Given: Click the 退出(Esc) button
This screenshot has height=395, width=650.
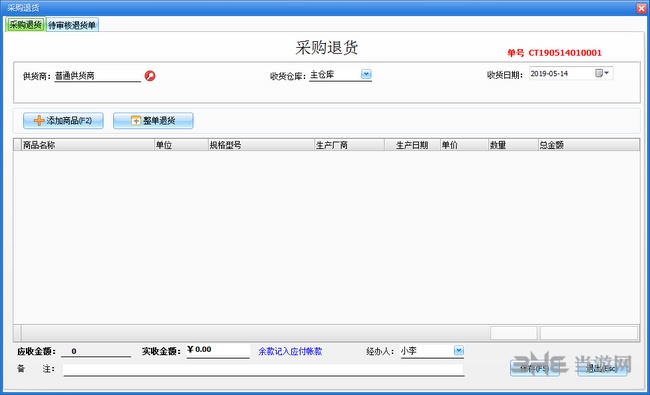Looking at the screenshot, I should click(602, 368).
